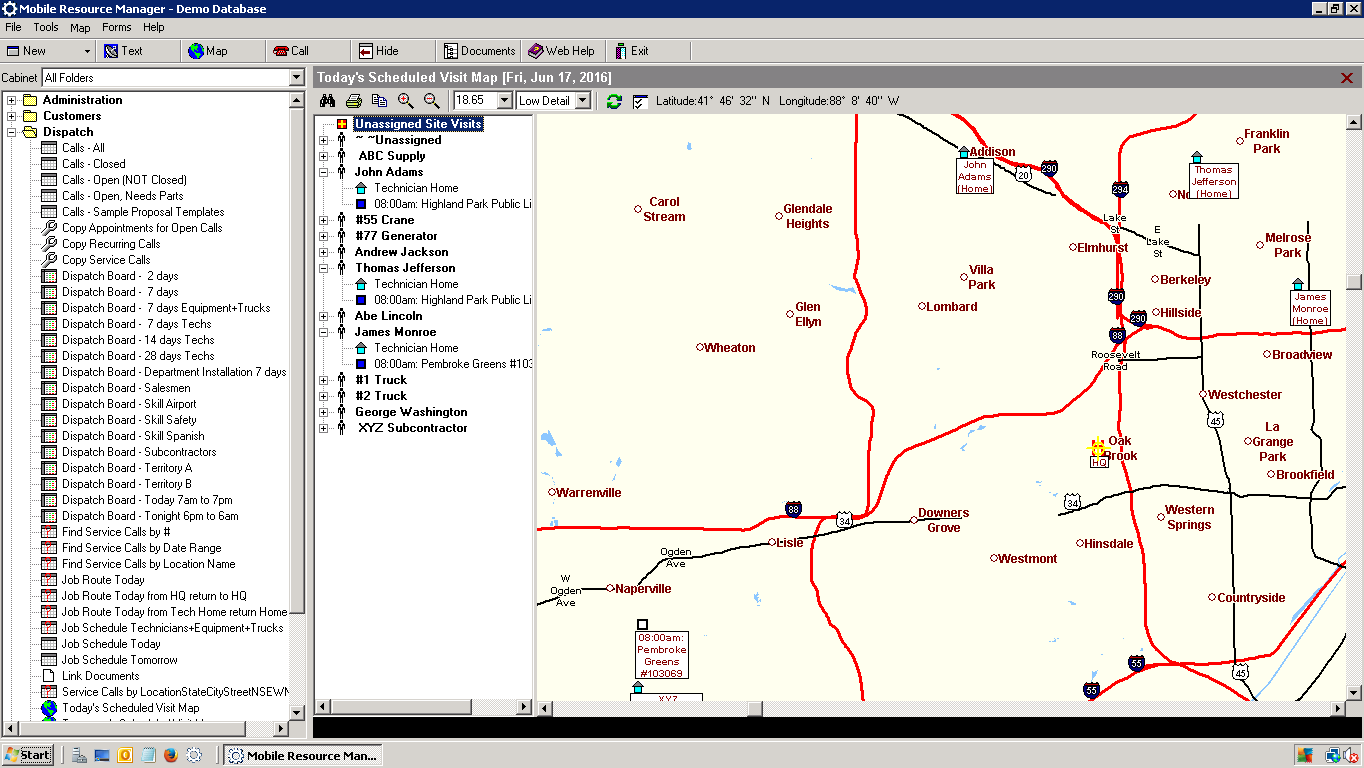Select ABC Supply in technician tree

(392, 156)
